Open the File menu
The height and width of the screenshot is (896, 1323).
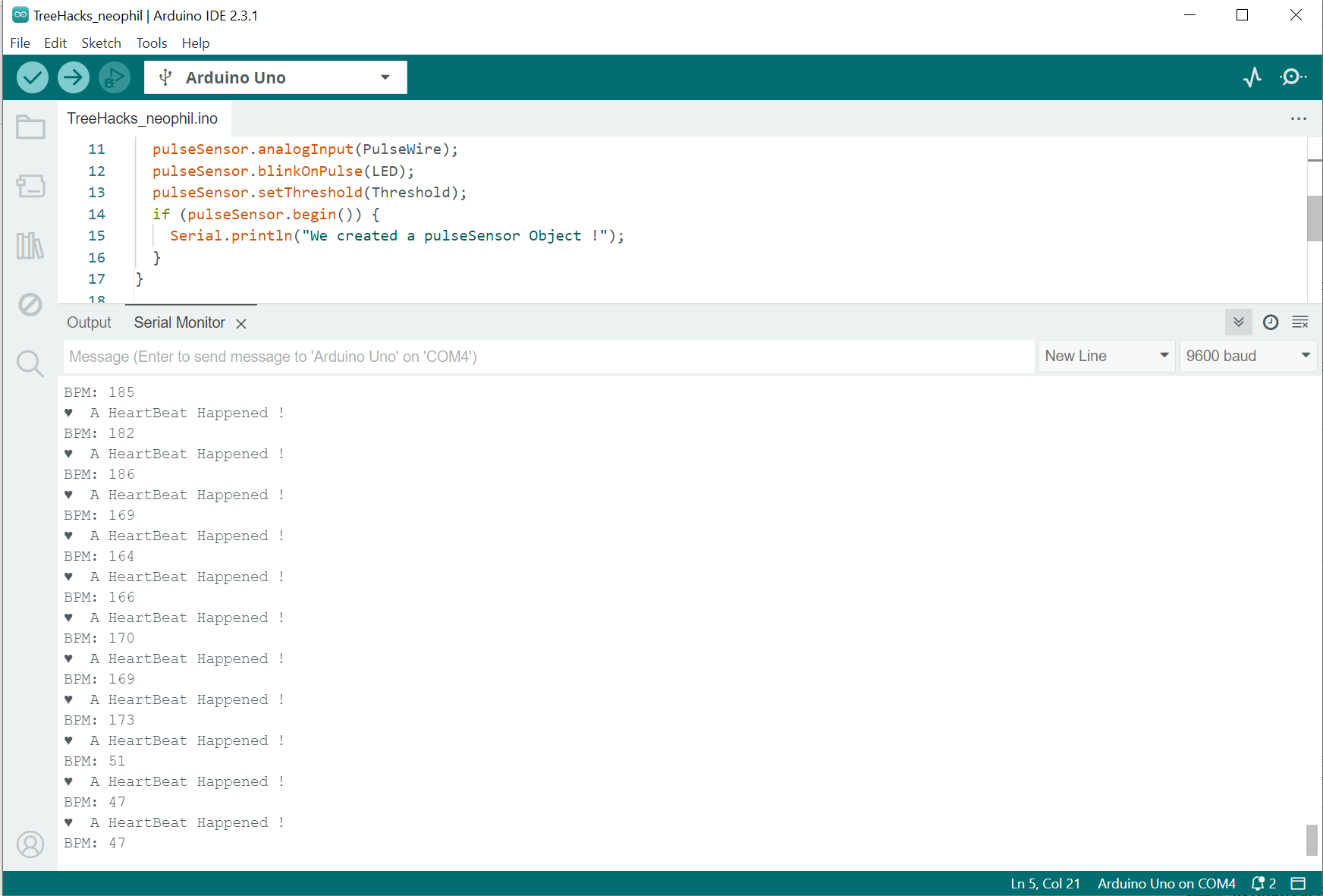pyautogui.click(x=20, y=43)
